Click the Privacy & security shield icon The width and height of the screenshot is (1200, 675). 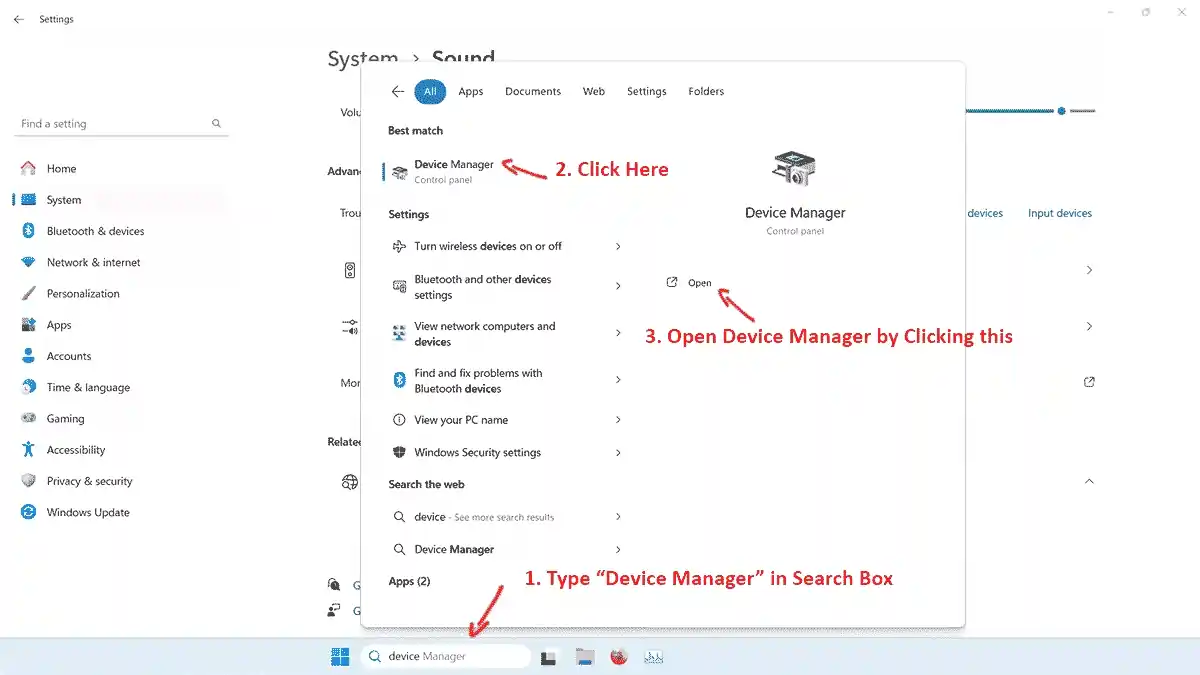(x=28, y=481)
